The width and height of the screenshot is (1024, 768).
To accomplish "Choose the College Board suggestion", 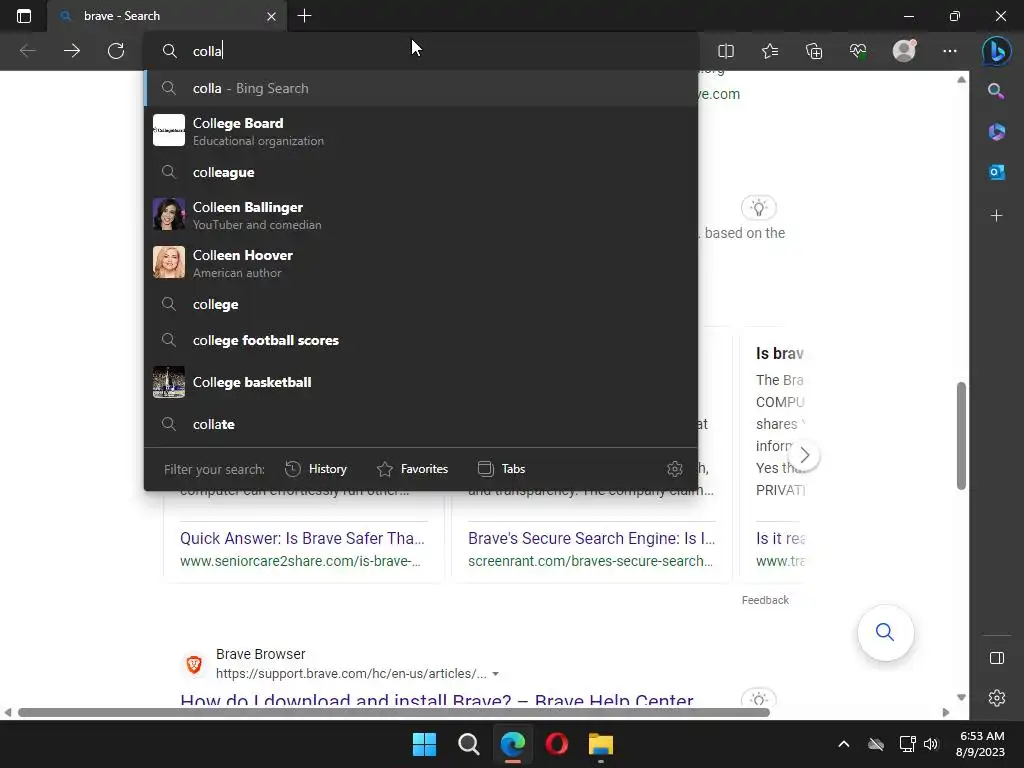I will pos(421,131).
